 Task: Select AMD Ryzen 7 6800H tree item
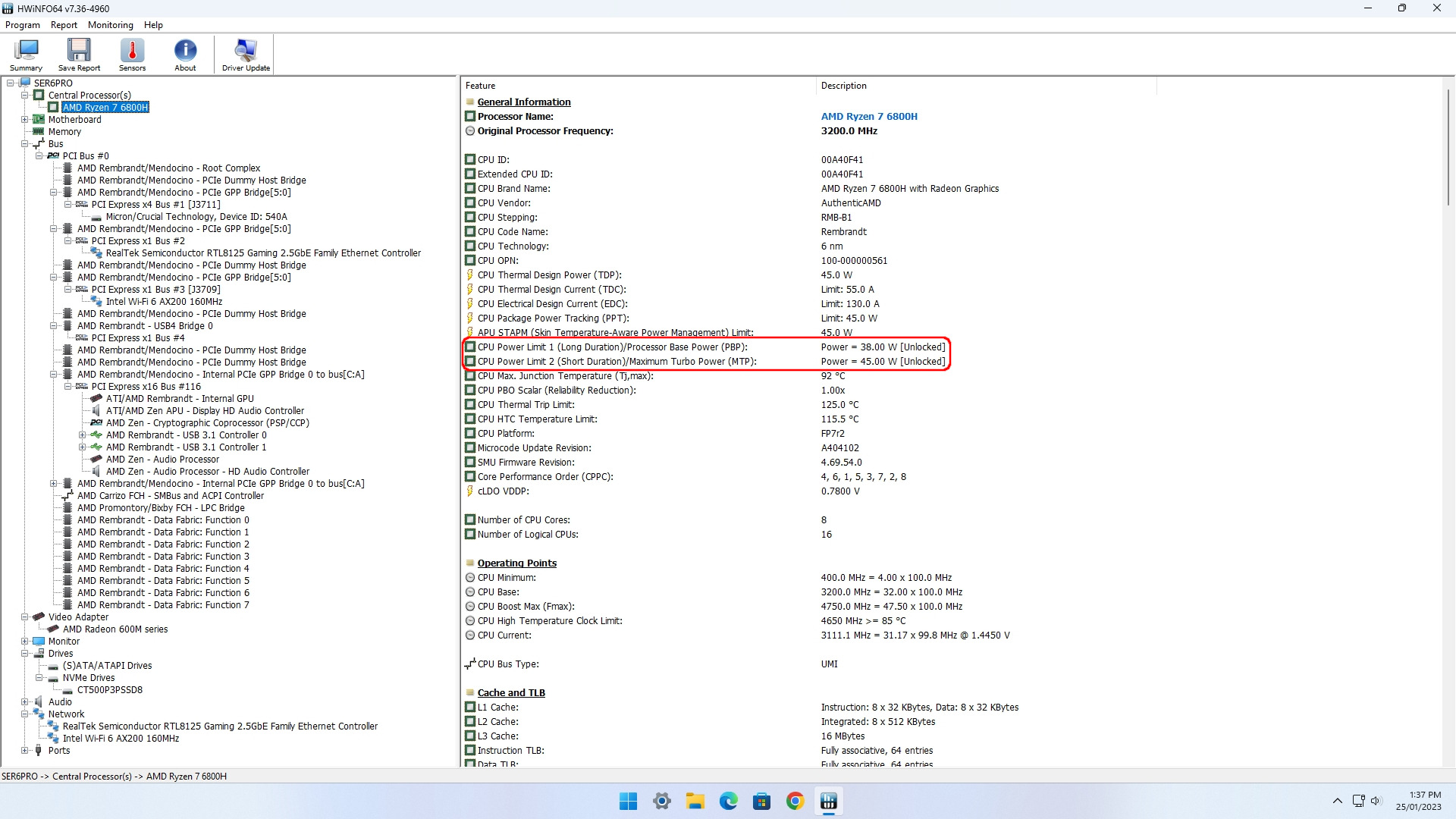click(105, 108)
